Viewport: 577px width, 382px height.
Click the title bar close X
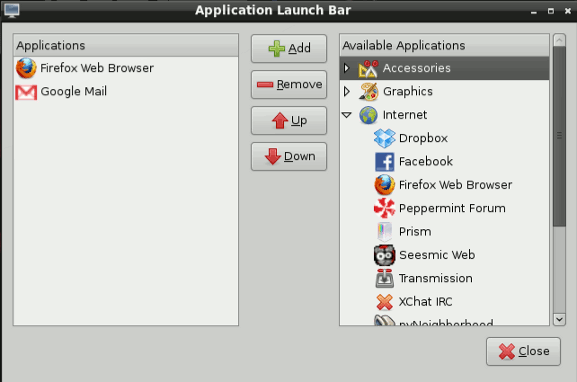568,11
